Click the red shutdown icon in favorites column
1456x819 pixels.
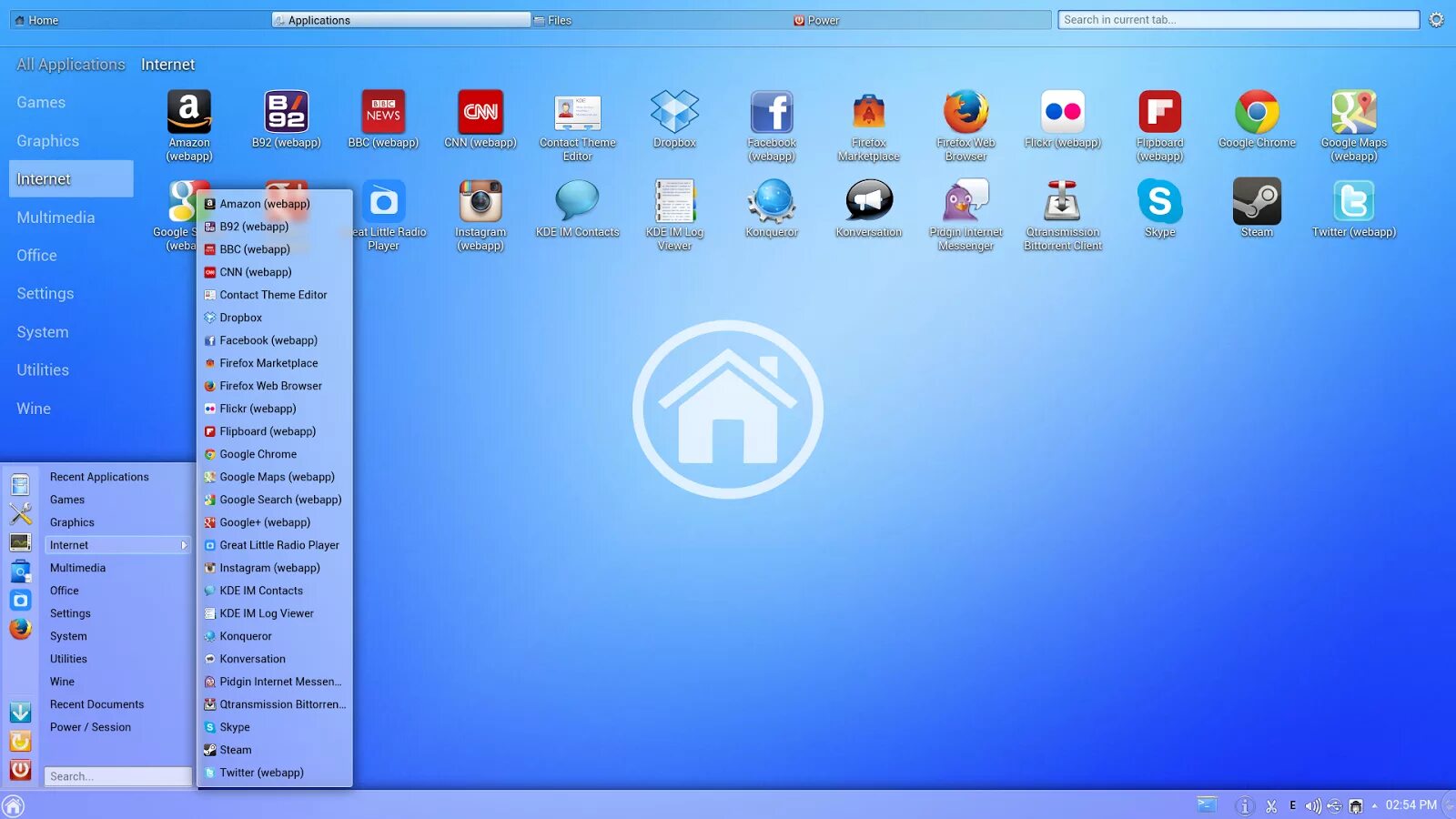coord(20,770)
